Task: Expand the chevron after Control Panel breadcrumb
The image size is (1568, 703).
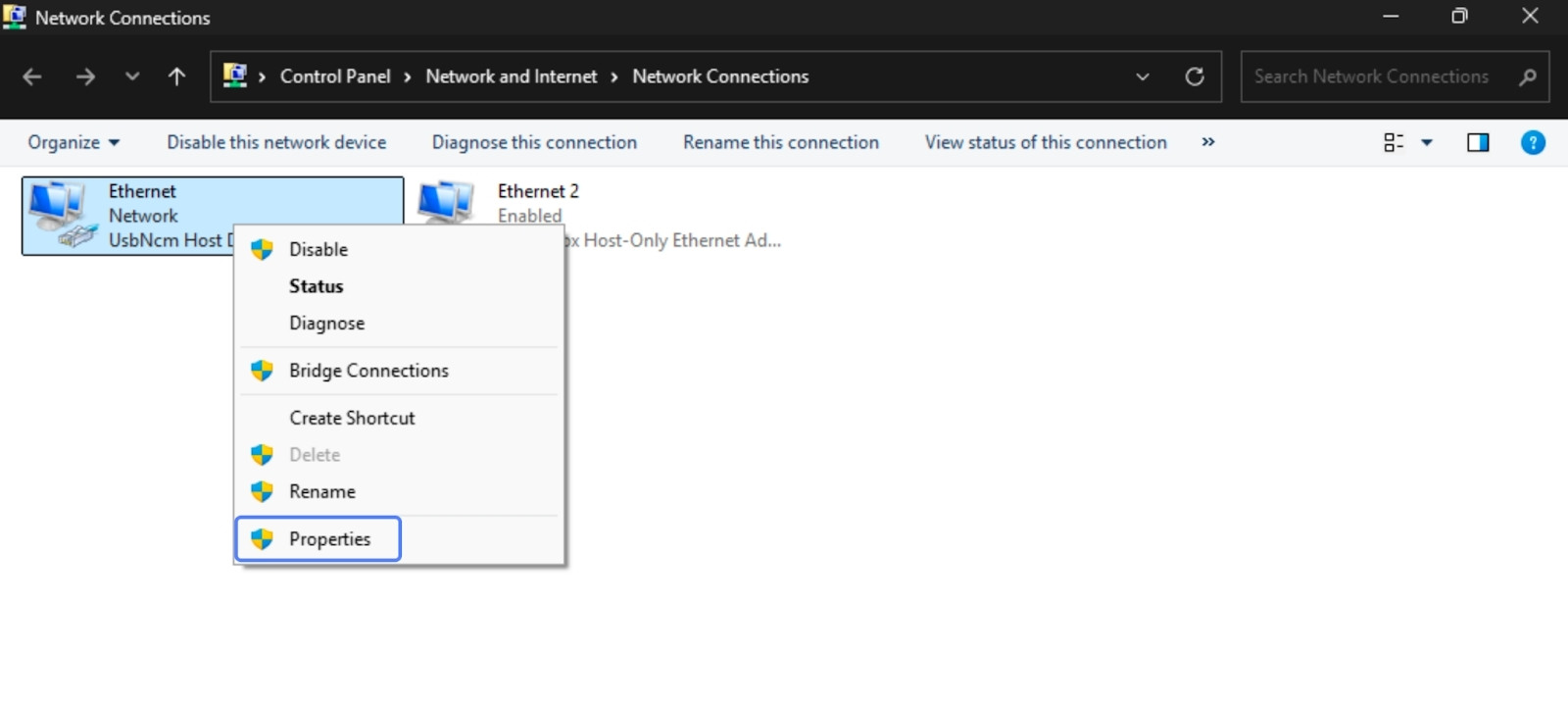Action: click(x=408, y=76)
